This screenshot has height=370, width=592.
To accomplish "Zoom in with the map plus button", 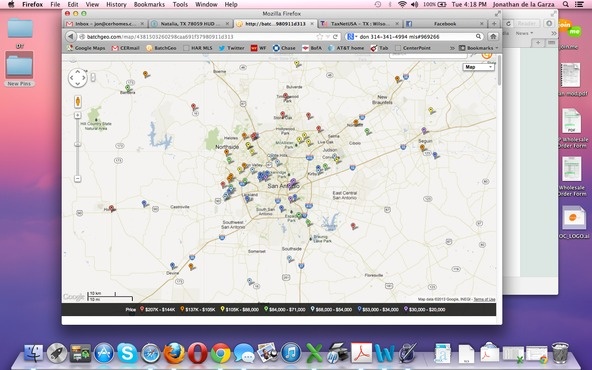I will click(78, 115).
